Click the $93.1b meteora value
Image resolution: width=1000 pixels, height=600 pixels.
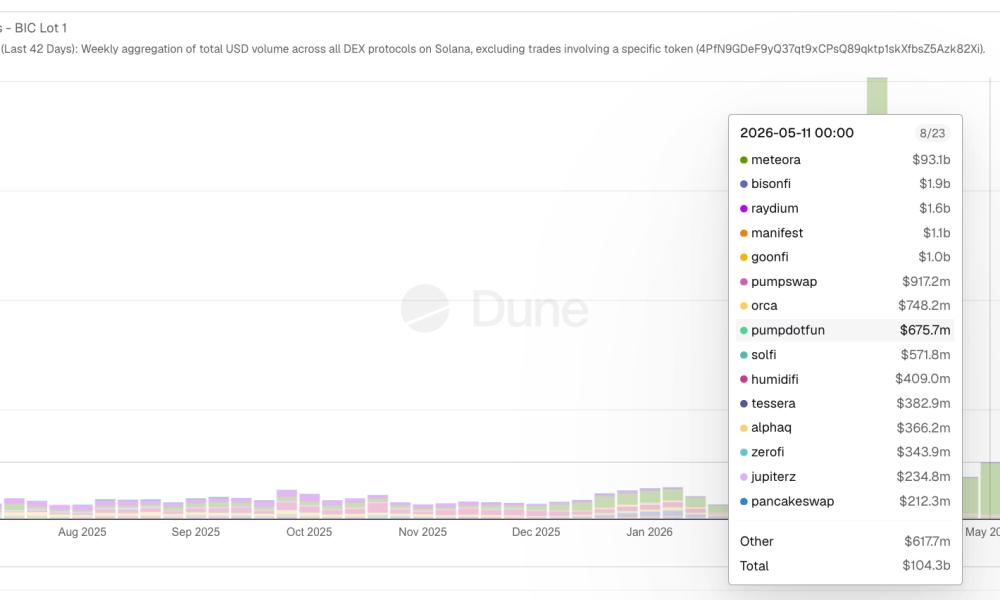point(931,159)
